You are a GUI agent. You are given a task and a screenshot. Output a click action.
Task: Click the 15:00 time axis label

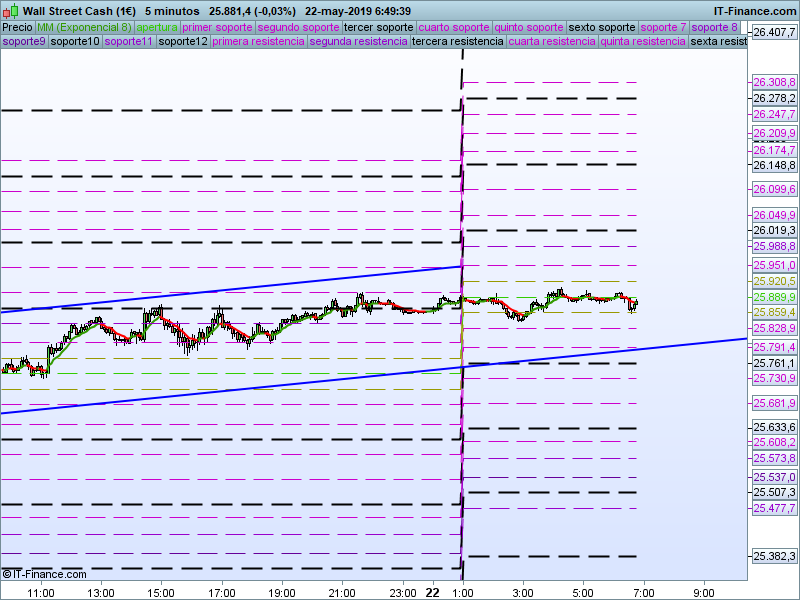[x=161, y=593]
